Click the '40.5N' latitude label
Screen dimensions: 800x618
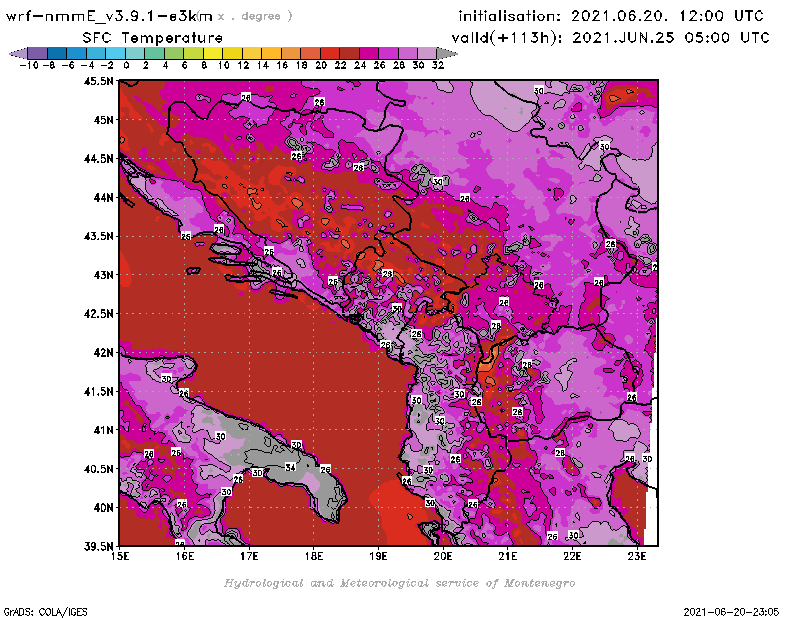tap(98, 469)
